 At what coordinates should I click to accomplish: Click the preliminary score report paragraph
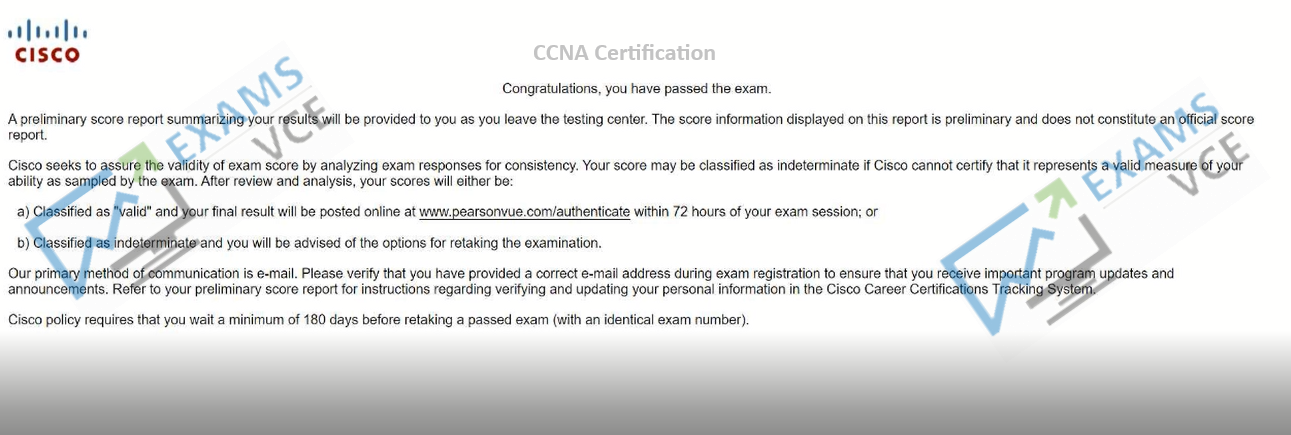[x=630, y=127]
